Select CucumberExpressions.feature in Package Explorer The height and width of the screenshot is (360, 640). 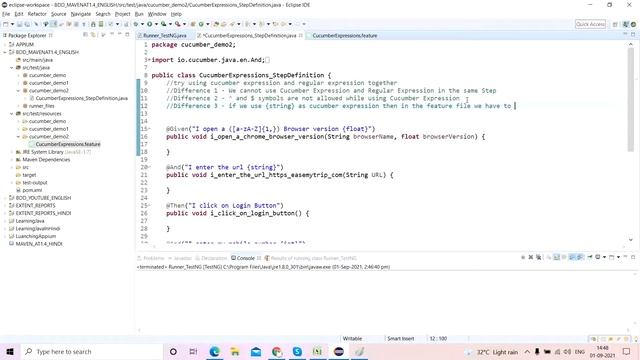pos(68,144)
